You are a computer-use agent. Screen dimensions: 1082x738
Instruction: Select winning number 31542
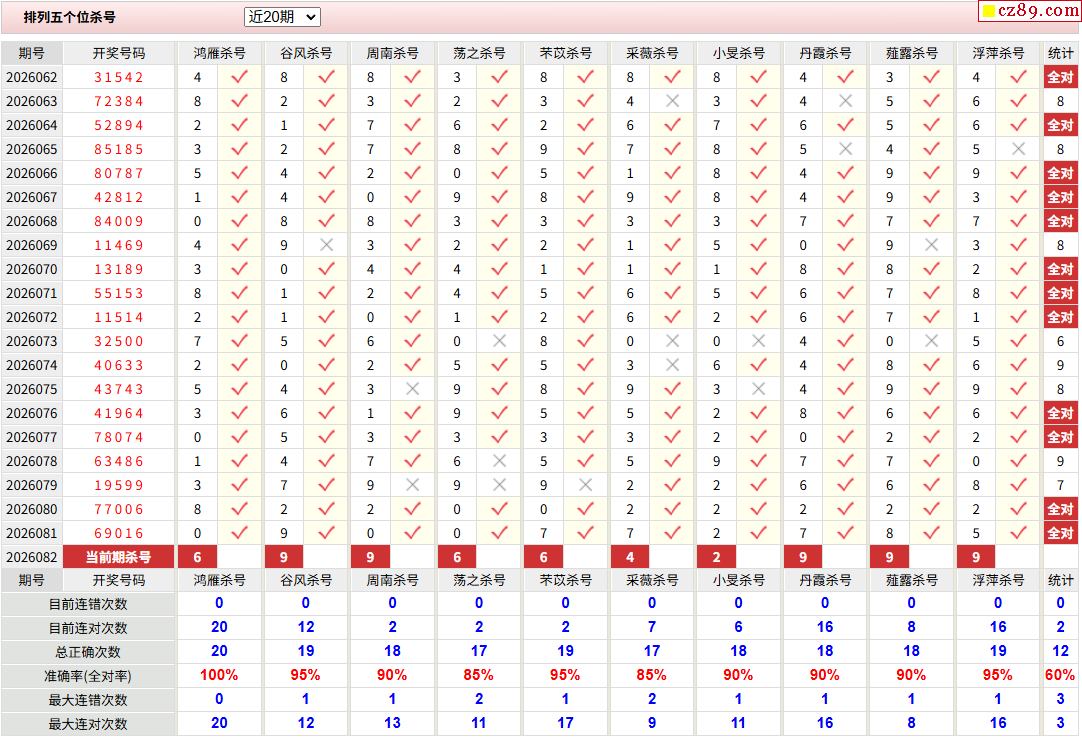click(119, 77)
